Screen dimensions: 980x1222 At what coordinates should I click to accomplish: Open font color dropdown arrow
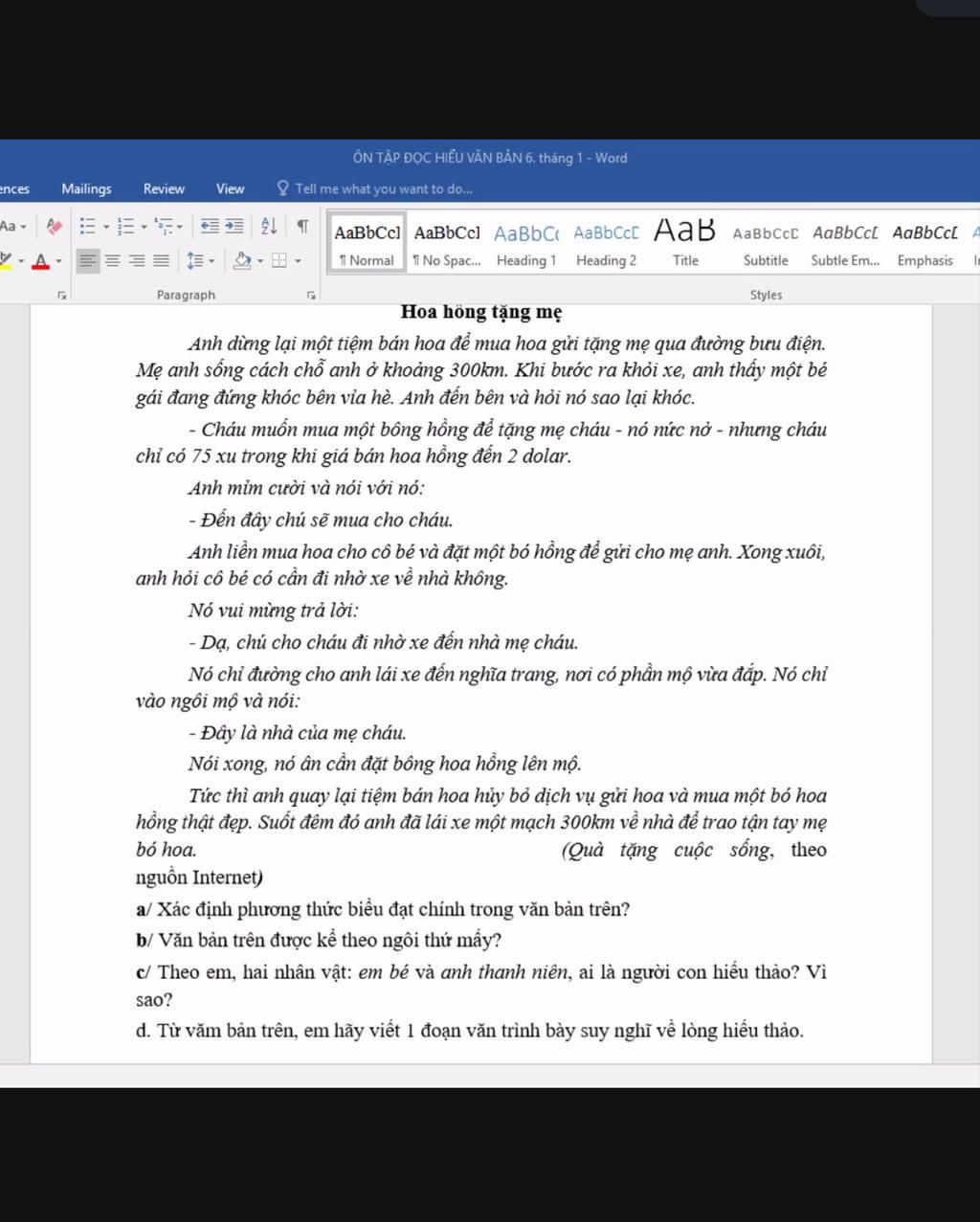pyautogui.click(x=58, y=261)
